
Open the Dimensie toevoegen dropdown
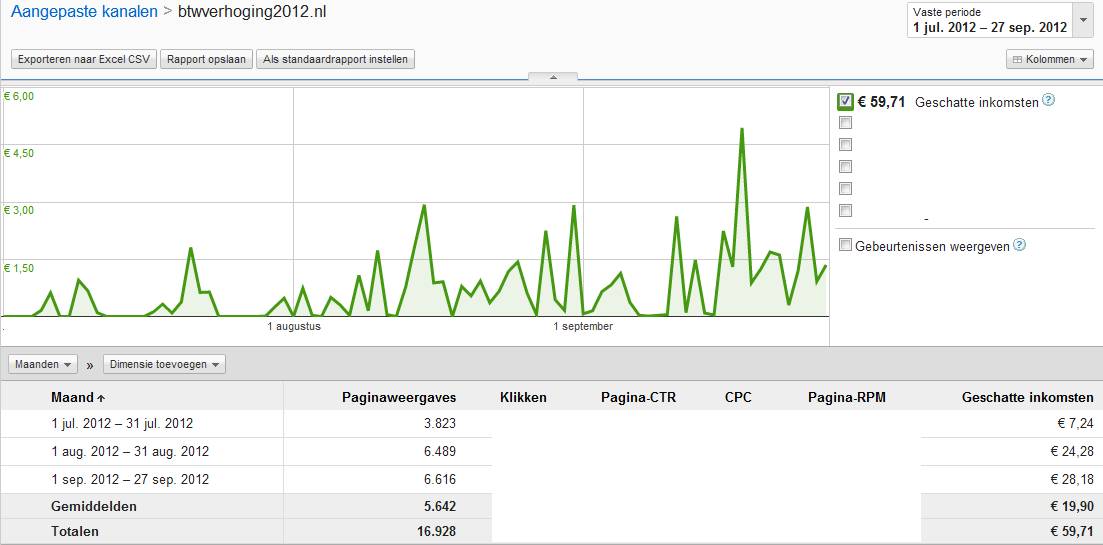[x=165, y=364]
